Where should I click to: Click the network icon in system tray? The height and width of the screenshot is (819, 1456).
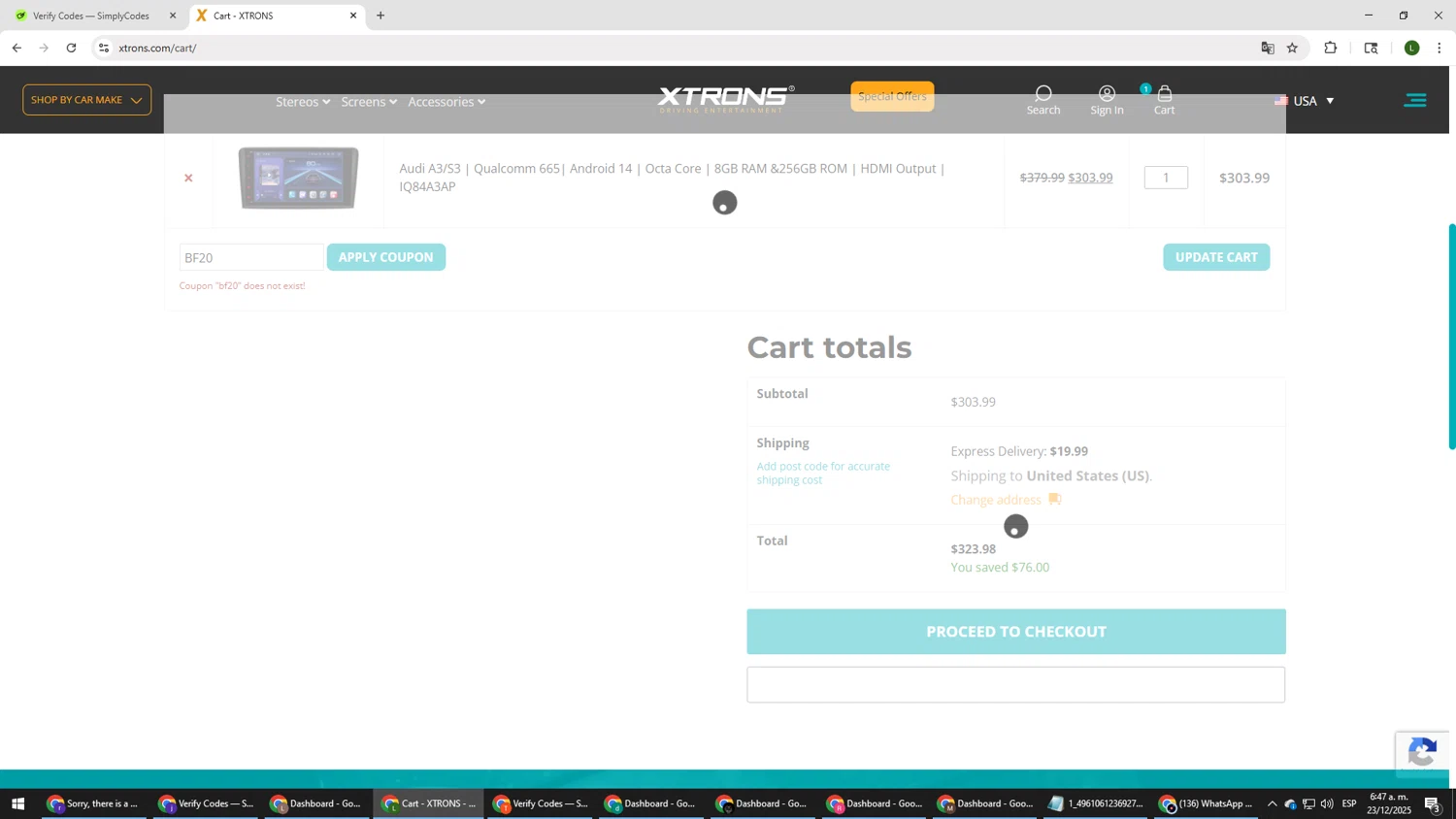1308,803
